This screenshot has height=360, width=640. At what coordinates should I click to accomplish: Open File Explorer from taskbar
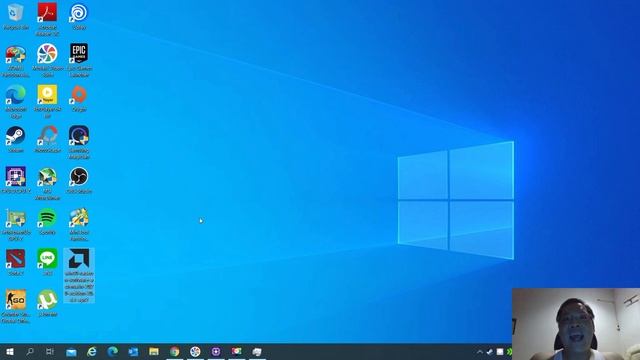point(153,351)
